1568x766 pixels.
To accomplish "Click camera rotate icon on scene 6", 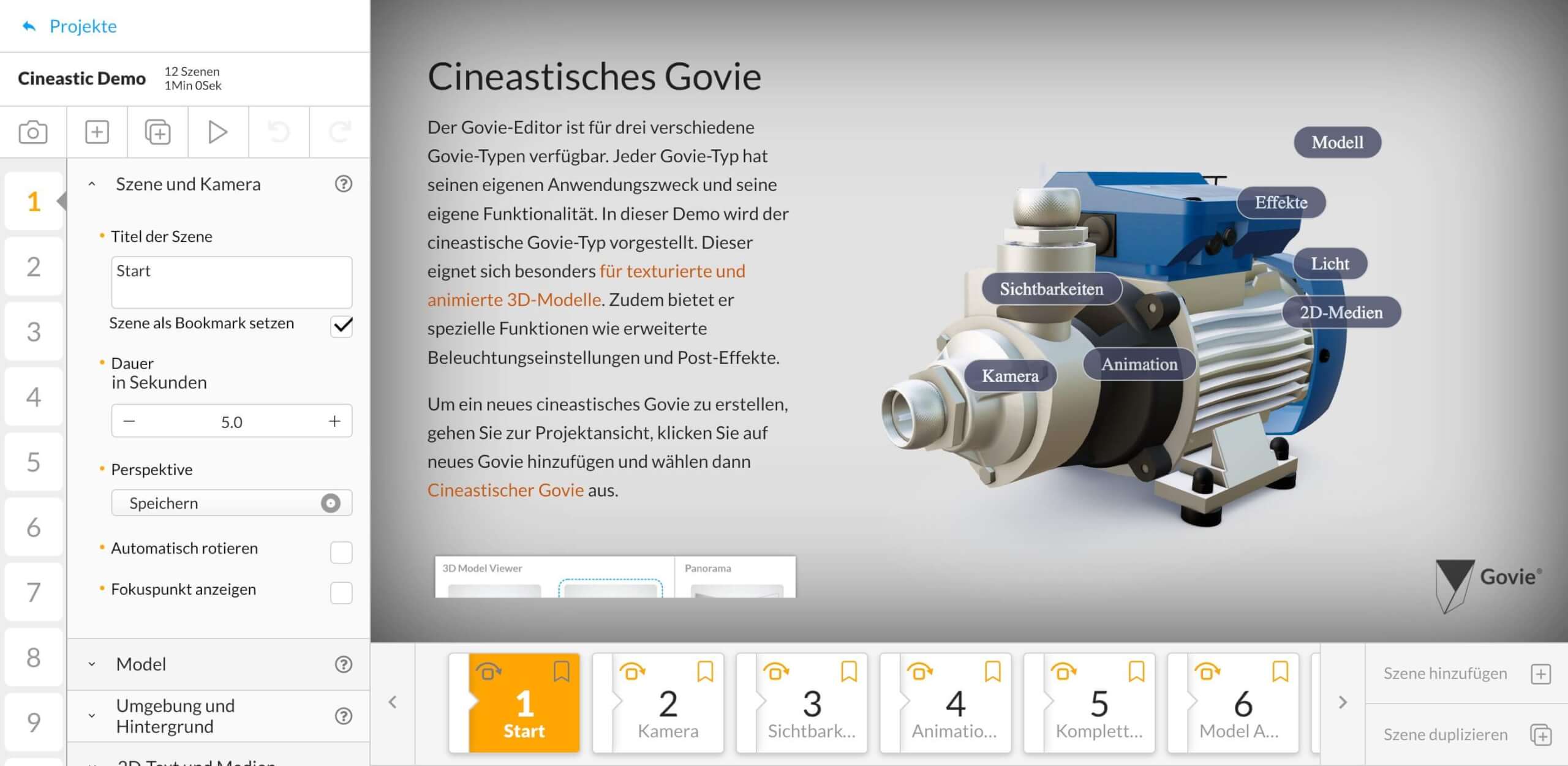I will (x=1207, y=672).
